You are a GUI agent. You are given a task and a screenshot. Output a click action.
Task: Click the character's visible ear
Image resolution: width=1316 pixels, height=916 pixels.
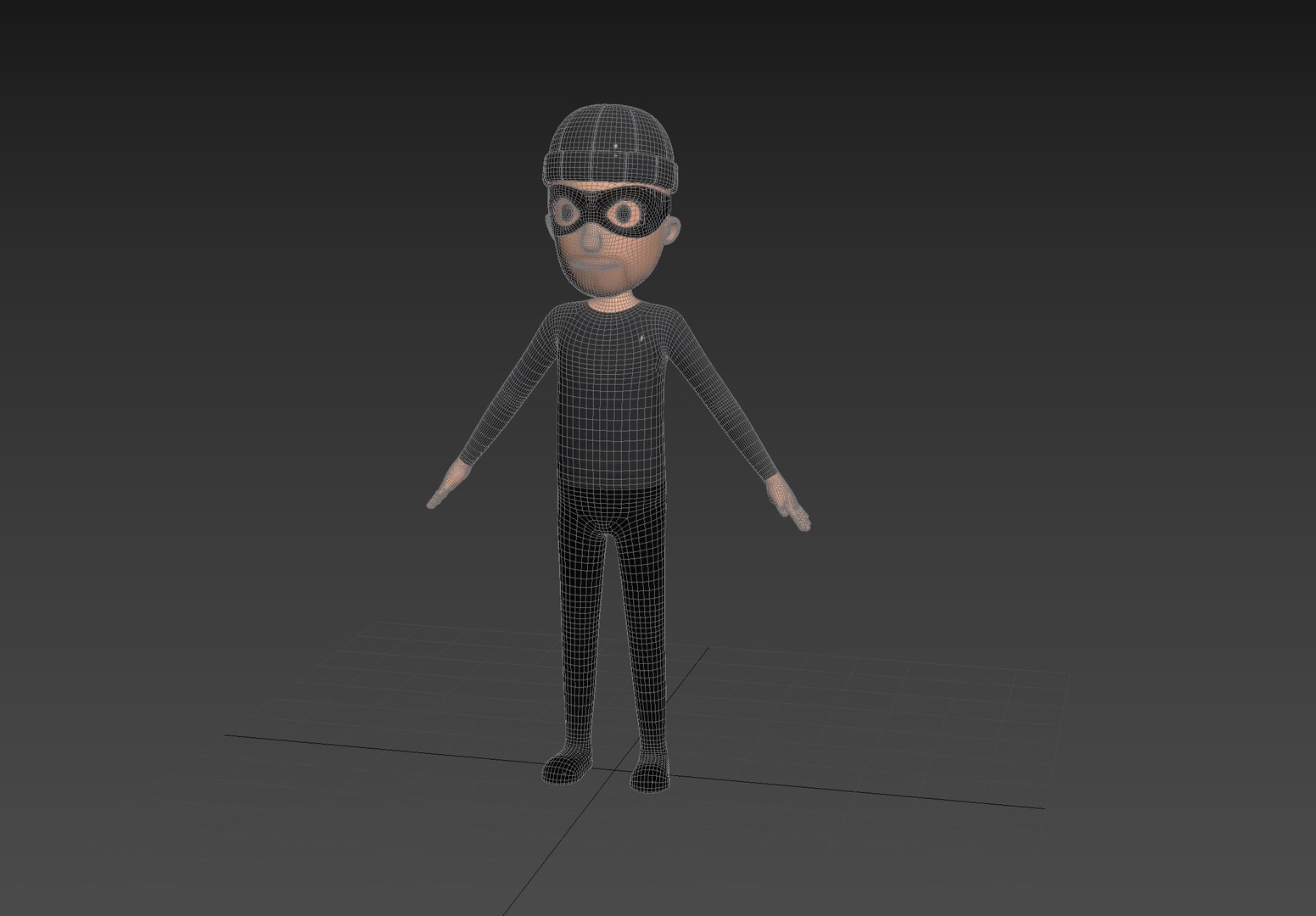pos(670,232)
